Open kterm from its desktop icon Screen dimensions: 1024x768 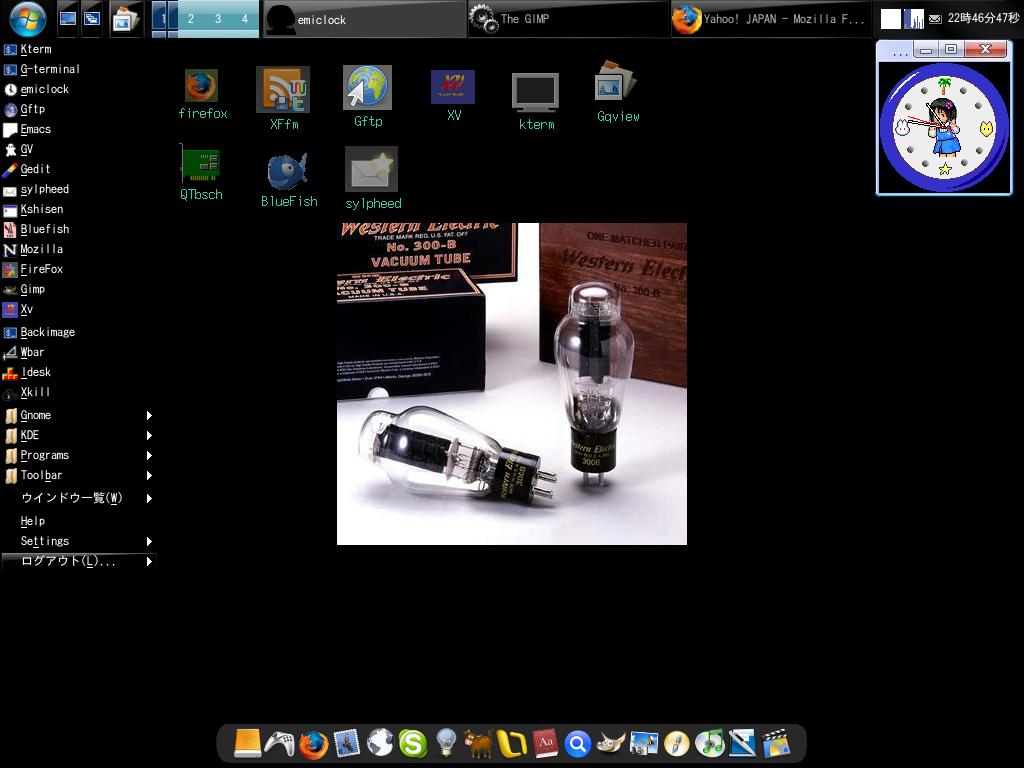536,93
